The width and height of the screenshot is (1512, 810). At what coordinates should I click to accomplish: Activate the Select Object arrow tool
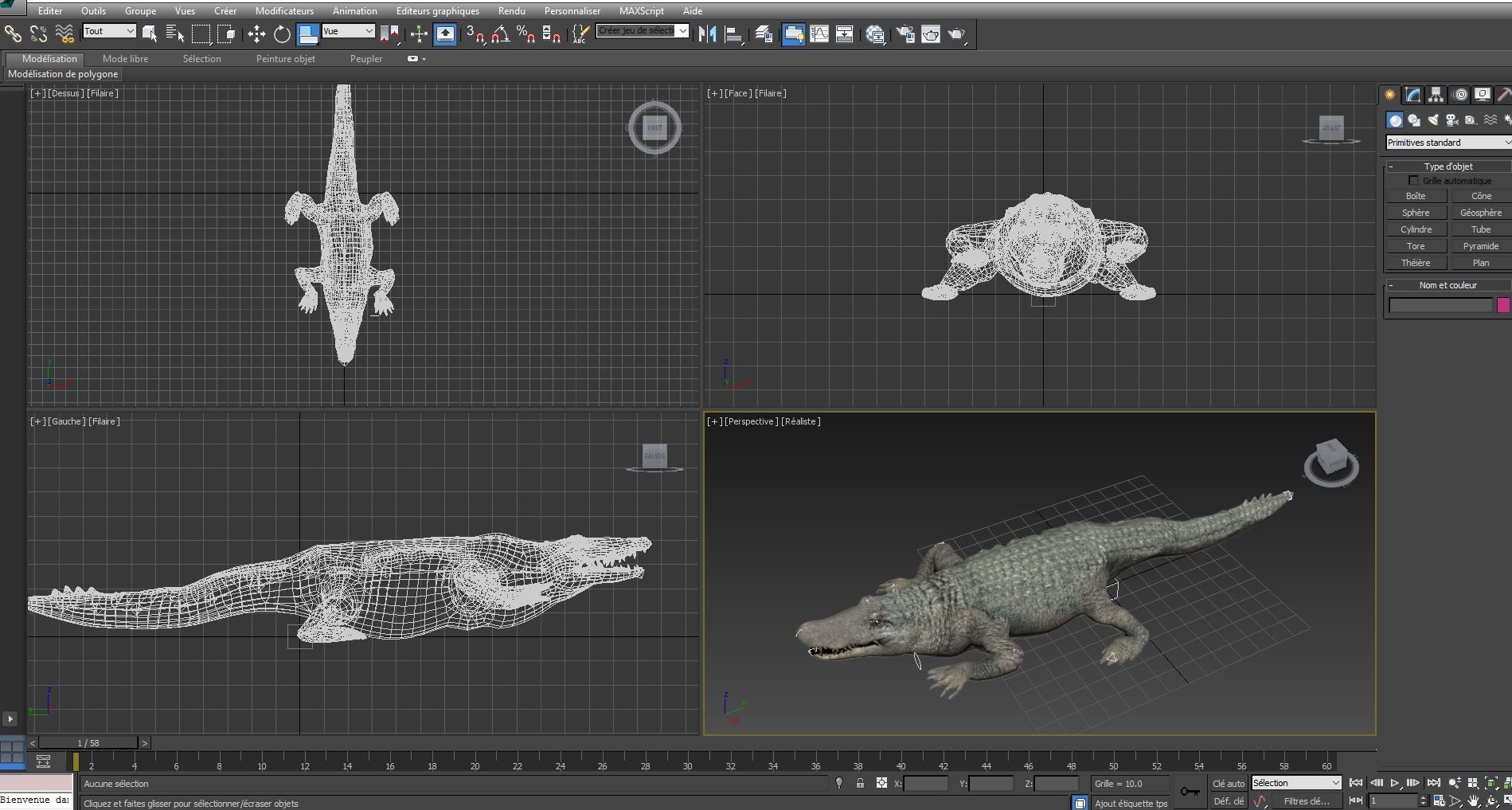(150, 33)
